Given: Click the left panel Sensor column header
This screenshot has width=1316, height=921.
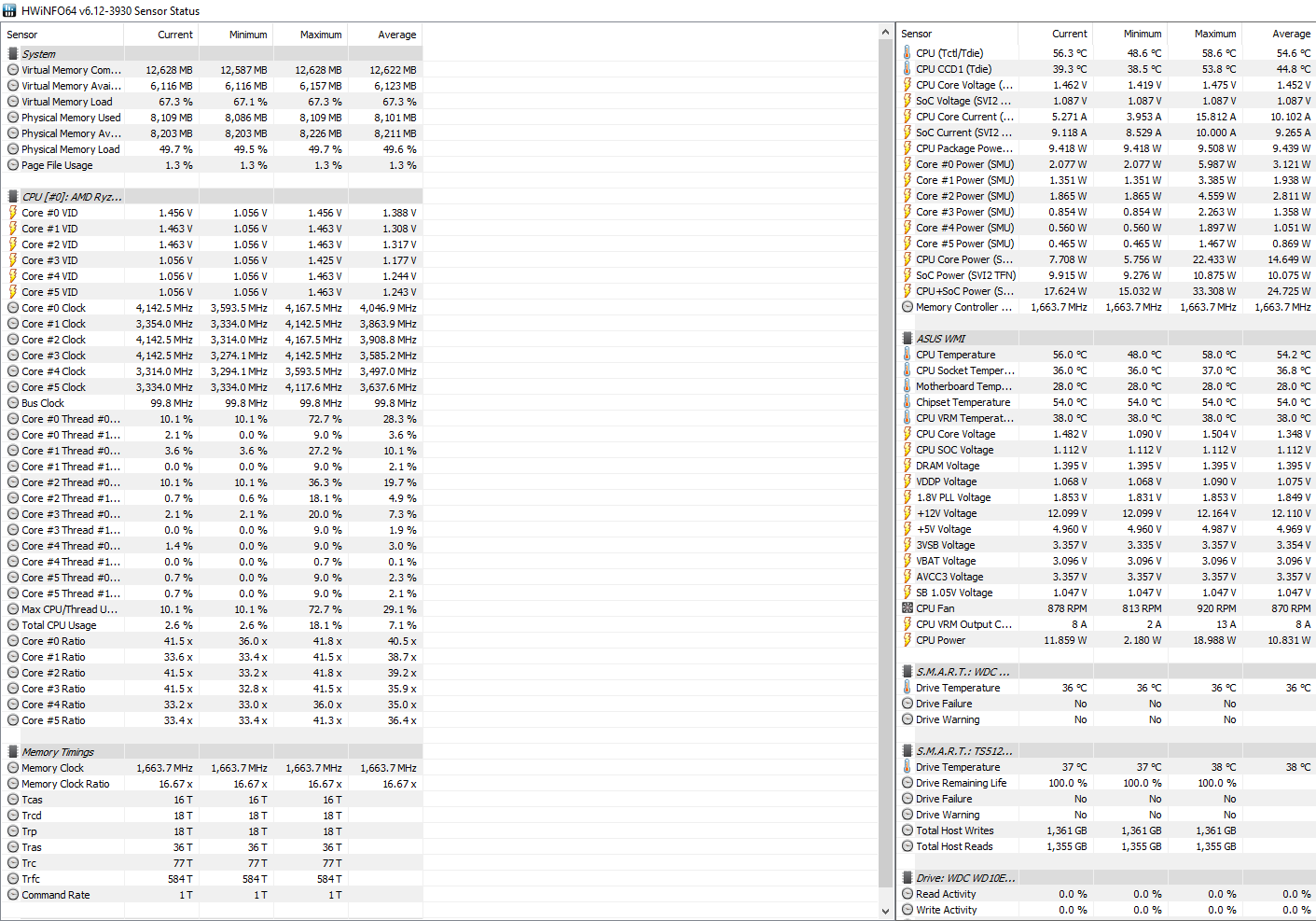Looking at the screenshot, I should pos(22,35).
